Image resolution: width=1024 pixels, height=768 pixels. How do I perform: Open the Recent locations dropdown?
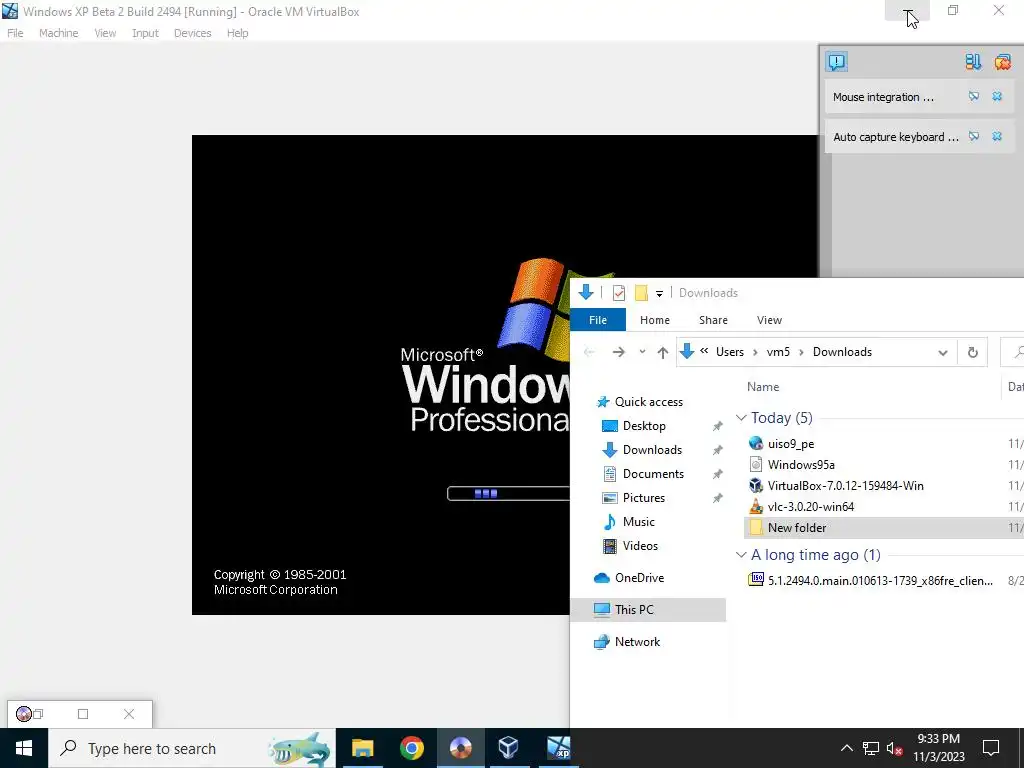click(x=642, y=352)
